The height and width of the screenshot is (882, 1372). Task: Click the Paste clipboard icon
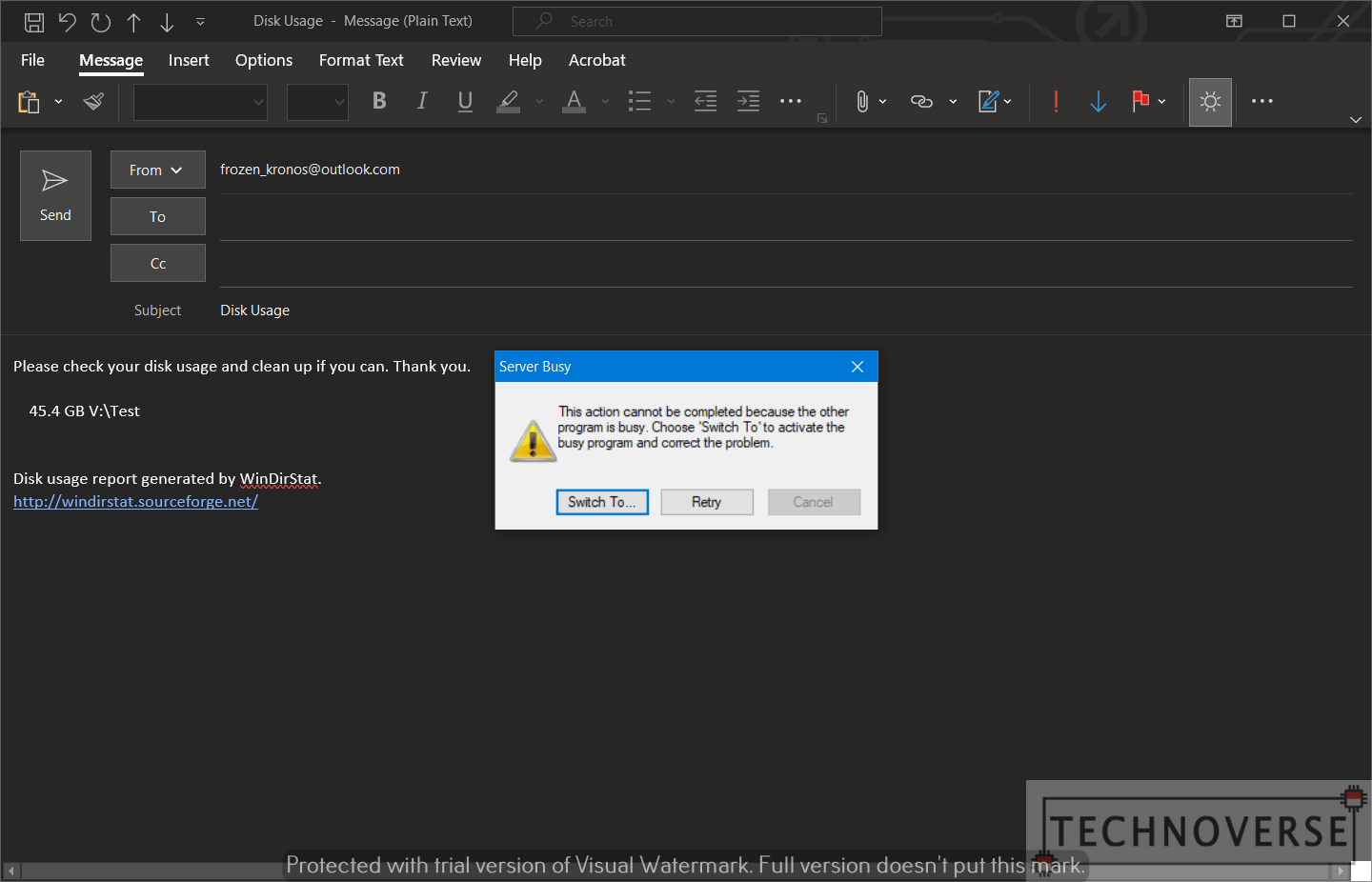(x=29, y=101)
